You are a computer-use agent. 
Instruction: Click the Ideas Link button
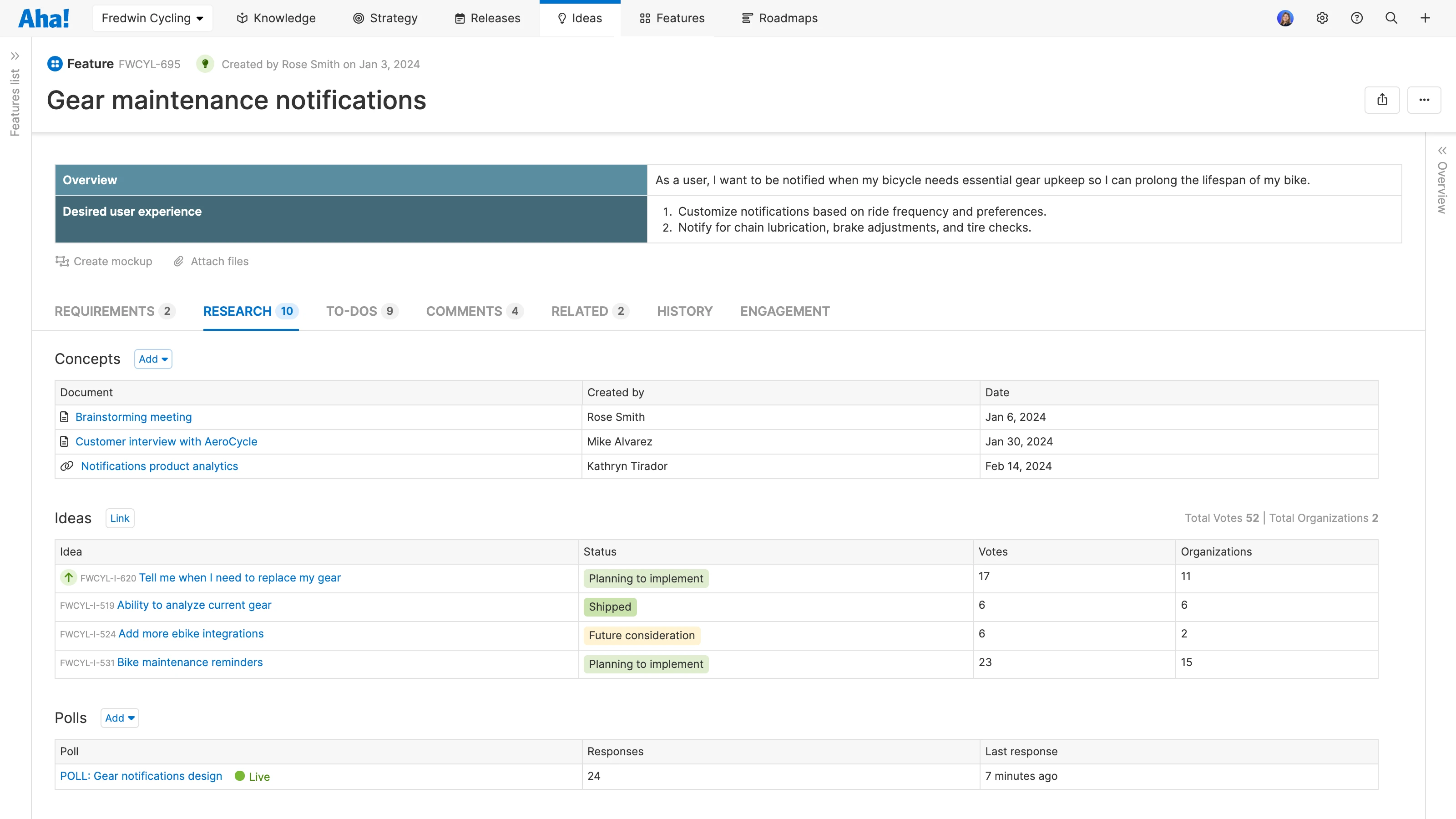[x=119, y=518]
